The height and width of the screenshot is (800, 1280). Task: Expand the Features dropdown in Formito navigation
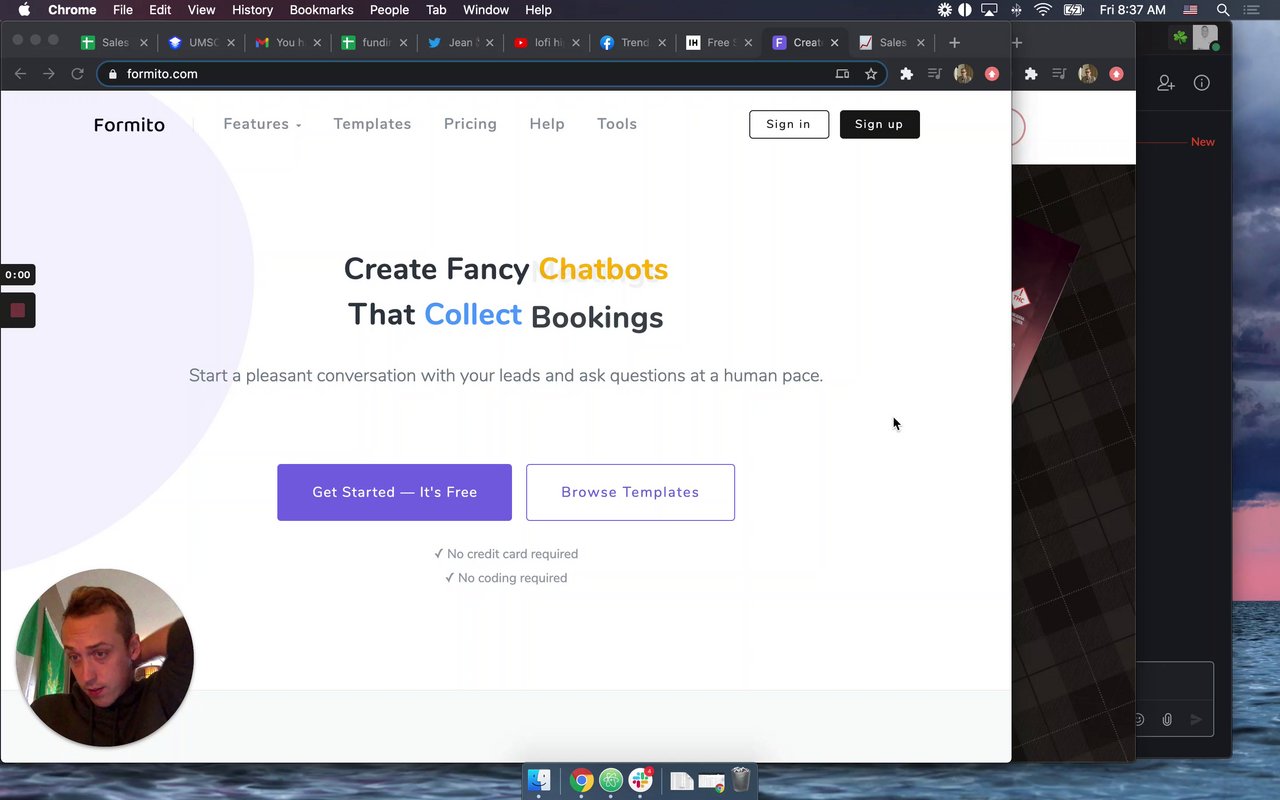(x=262, y=124)
